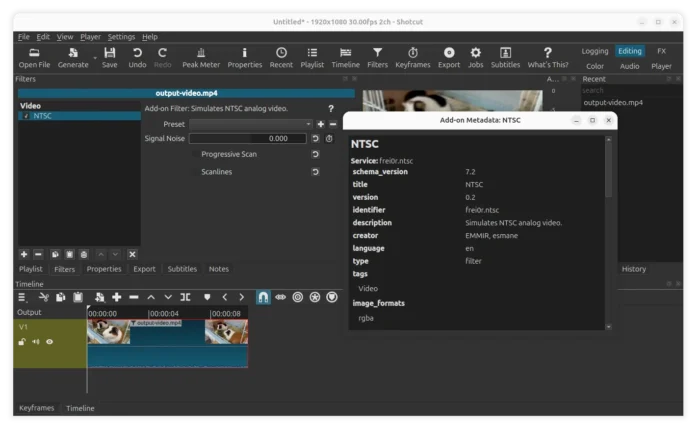
Task: Toggle ripple all tracks
Action: [x=315, y=297]
